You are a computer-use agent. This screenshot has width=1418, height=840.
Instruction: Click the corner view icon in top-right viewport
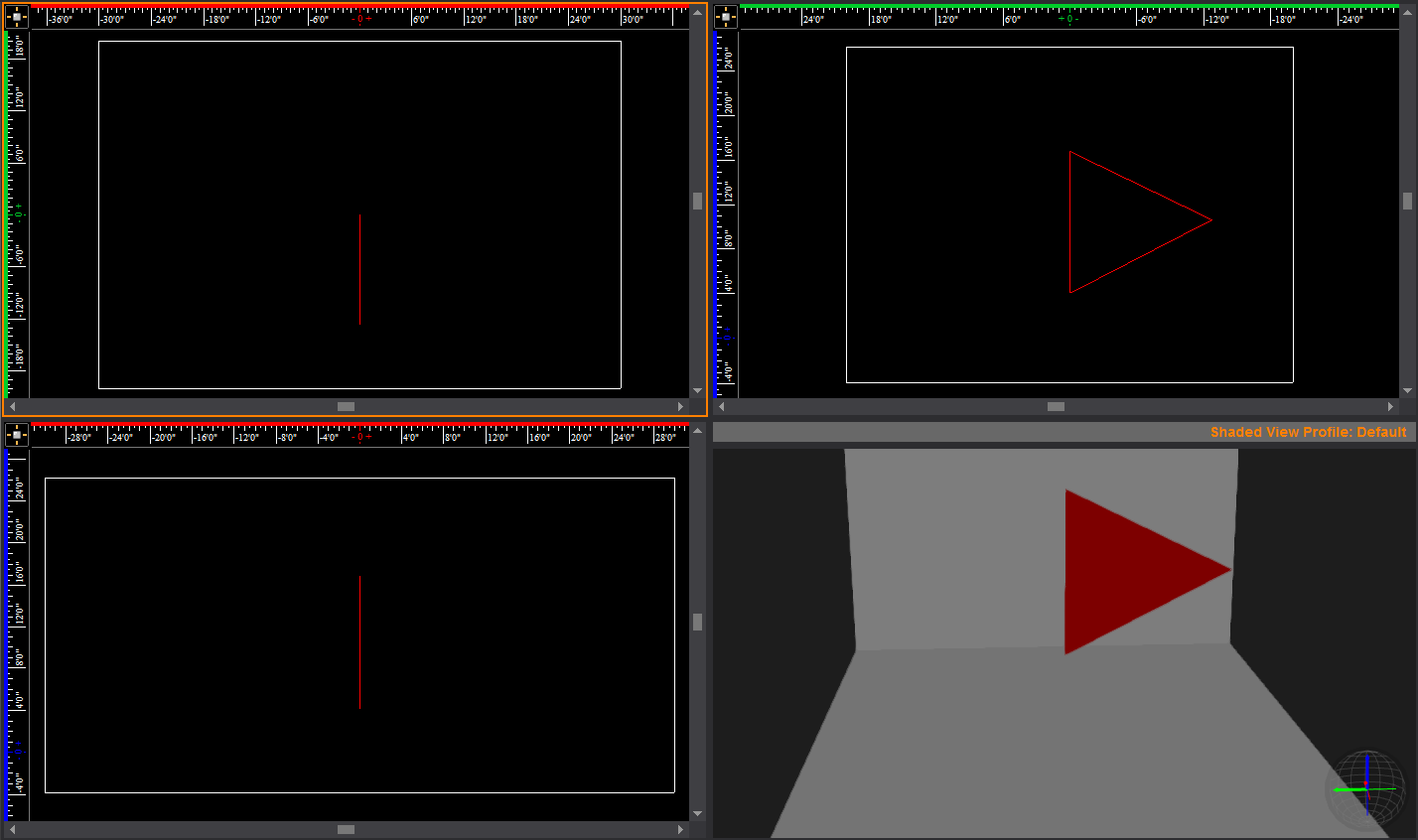[x=726, y=17]
